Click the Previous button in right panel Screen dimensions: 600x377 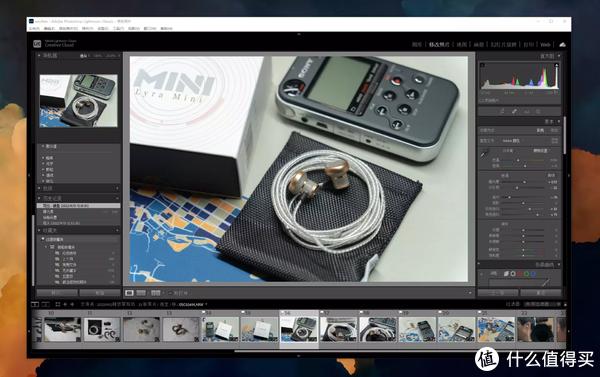click(498, 293)
